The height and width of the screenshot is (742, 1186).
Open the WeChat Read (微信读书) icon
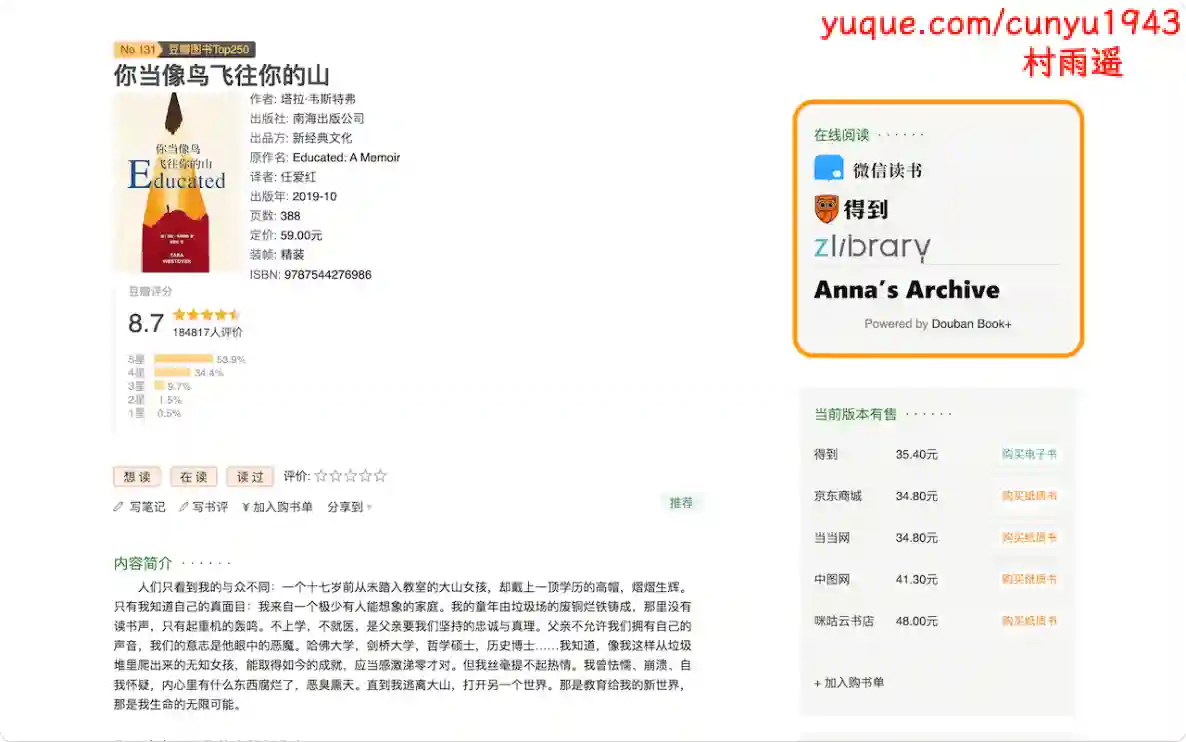click(x=829, y=169)
